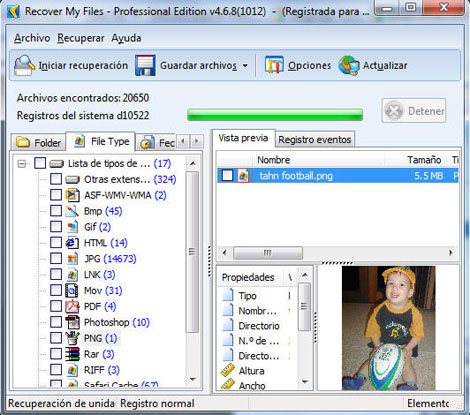Select the Vista previa tab
The width and height of the screenshot is (470, 415).
[x=243, y=138]
